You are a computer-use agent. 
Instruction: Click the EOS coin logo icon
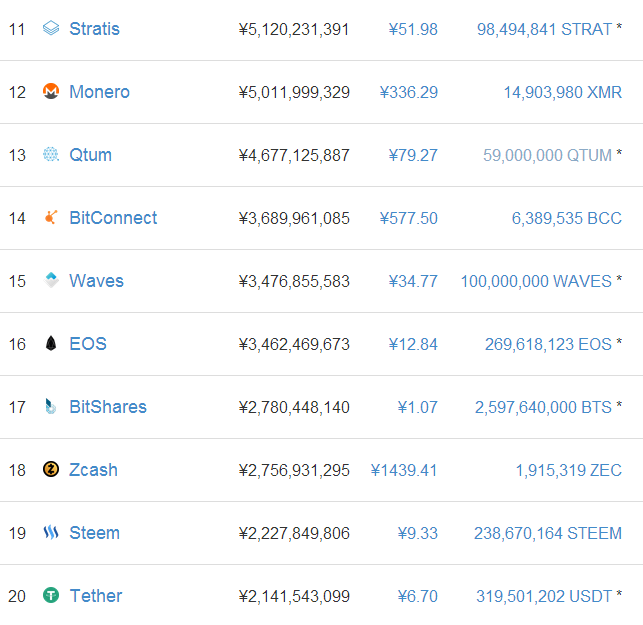(x=51, y=344)
